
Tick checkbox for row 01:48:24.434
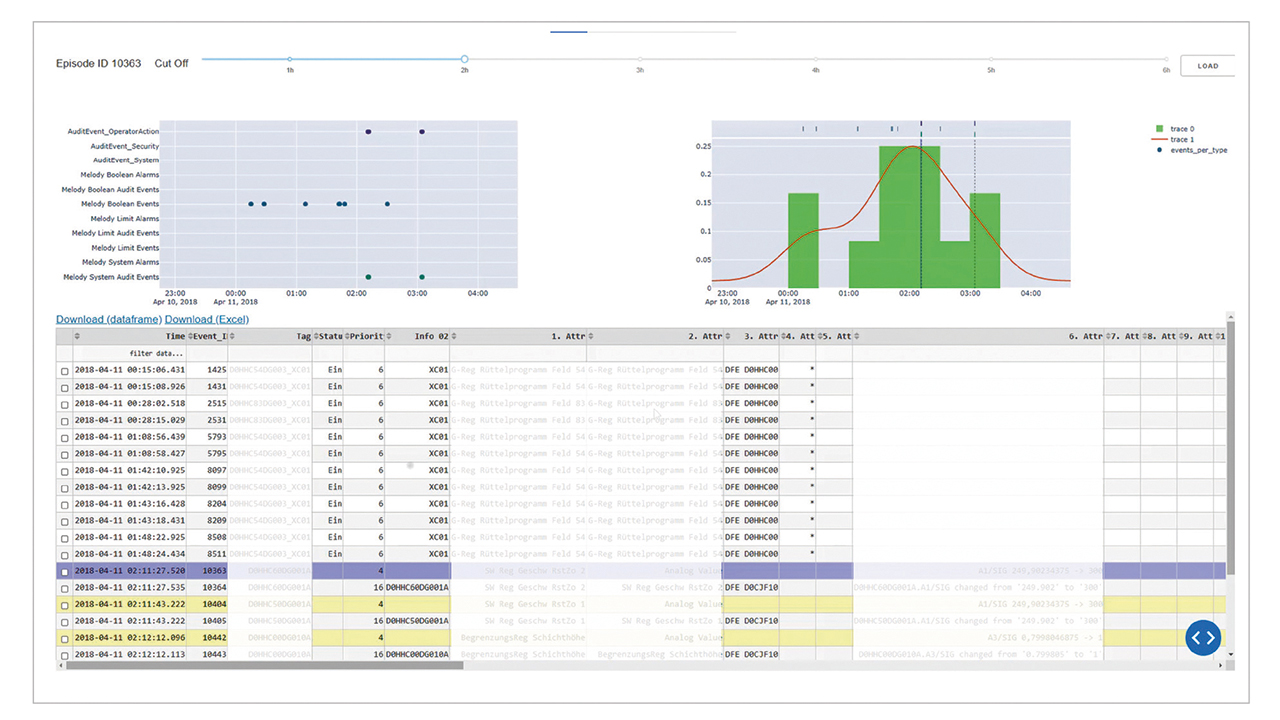tap(65, 555)
